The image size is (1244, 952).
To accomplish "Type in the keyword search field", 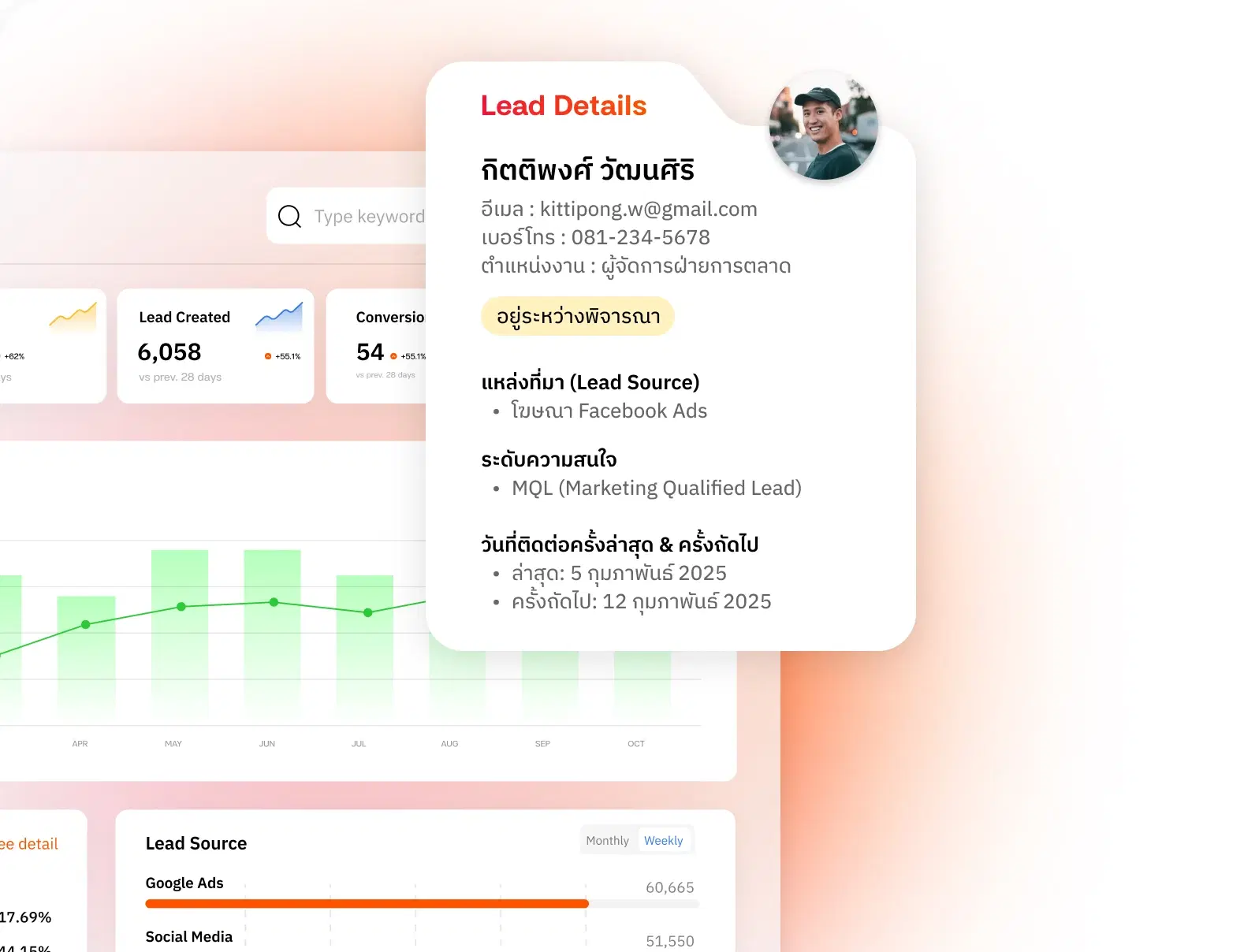I will (369, 217).
